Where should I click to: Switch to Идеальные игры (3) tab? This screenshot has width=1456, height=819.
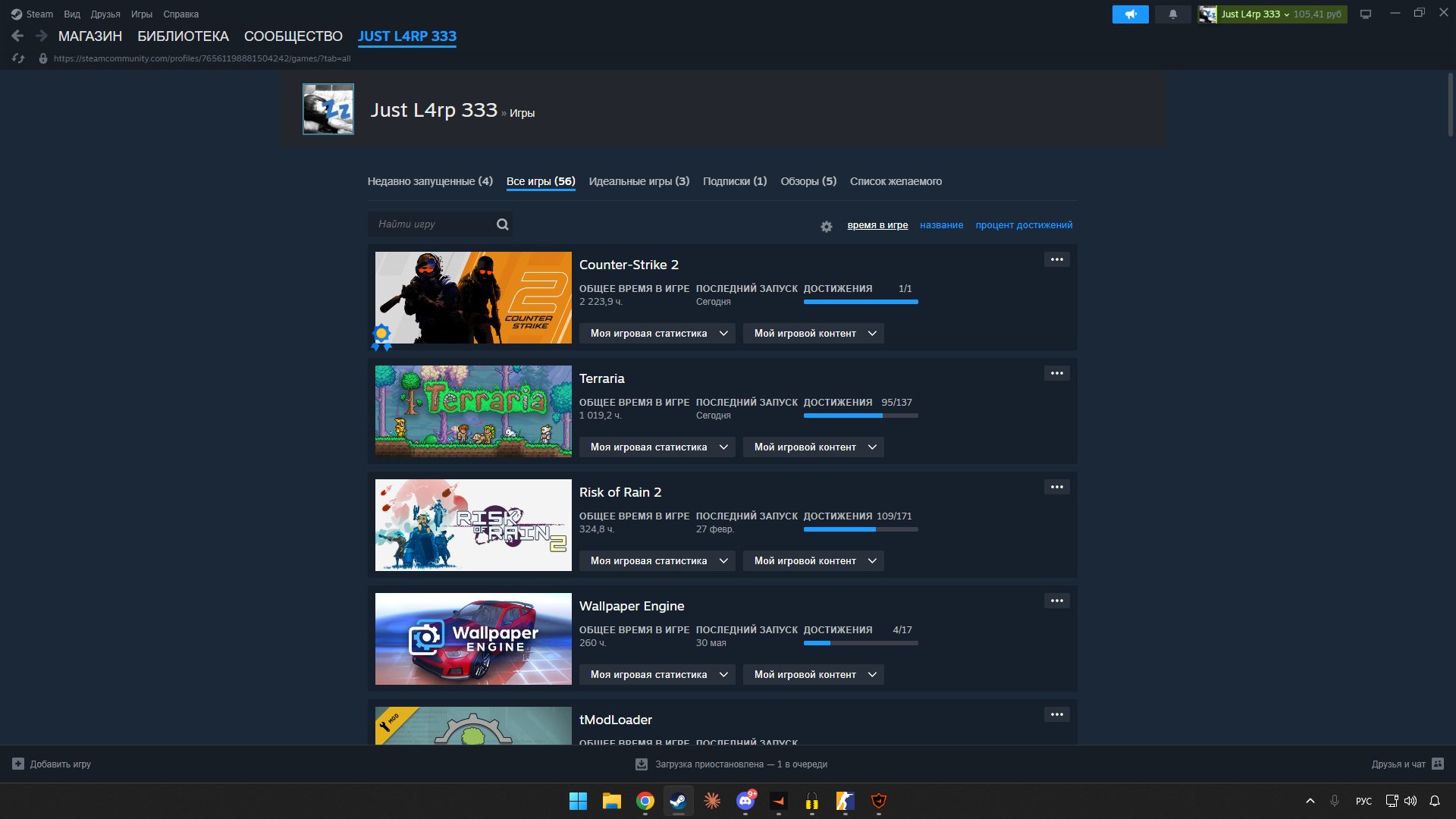tap(639, 181)
